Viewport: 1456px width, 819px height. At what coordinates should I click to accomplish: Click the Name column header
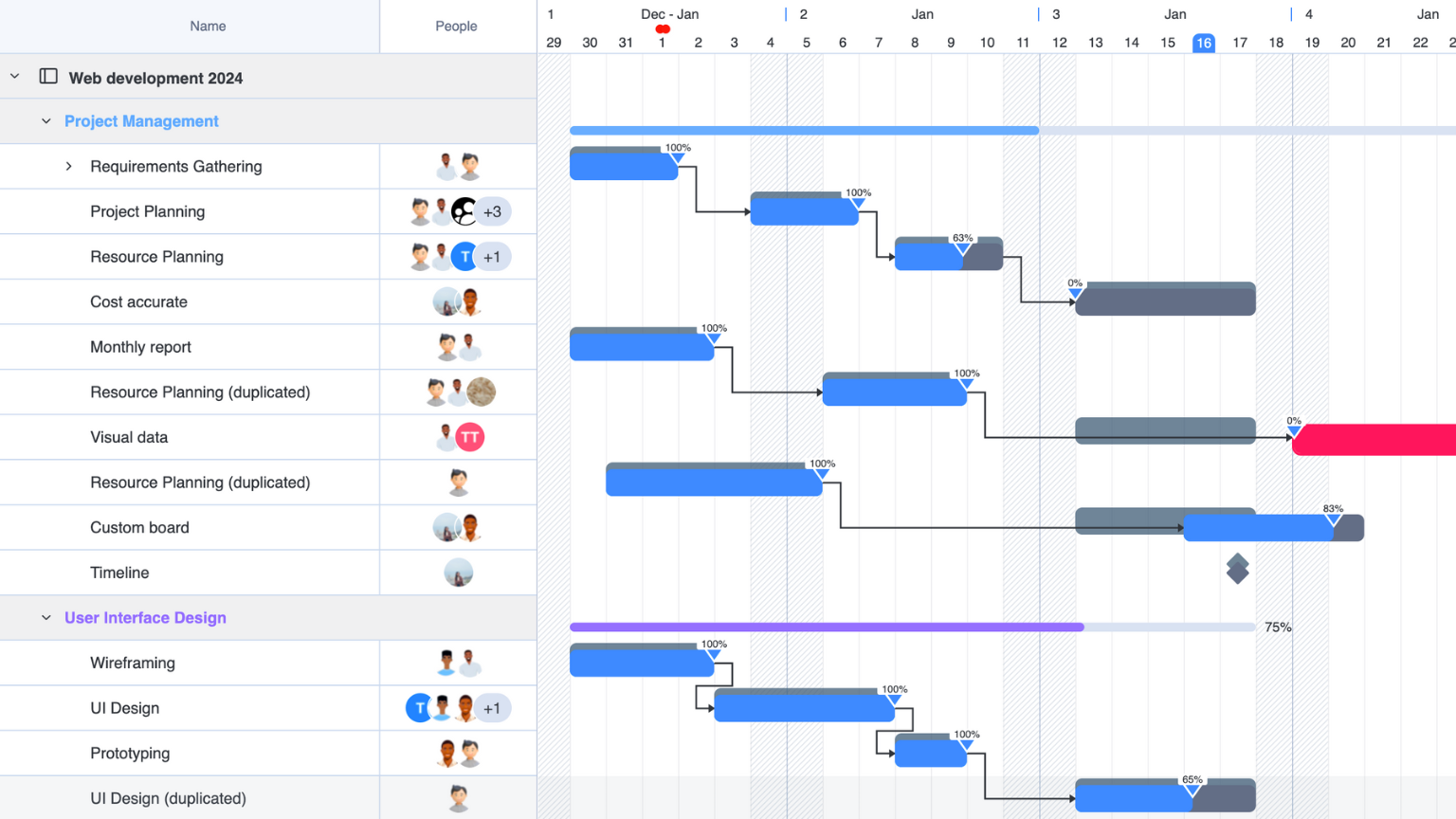(208, 27)
